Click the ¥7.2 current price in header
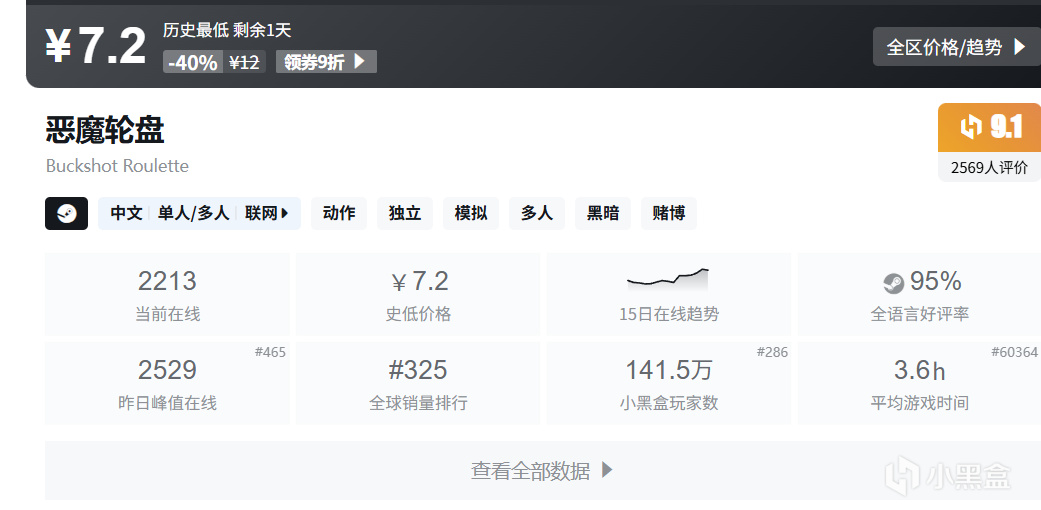1041x510 pixels. click(x=96, y=46)
